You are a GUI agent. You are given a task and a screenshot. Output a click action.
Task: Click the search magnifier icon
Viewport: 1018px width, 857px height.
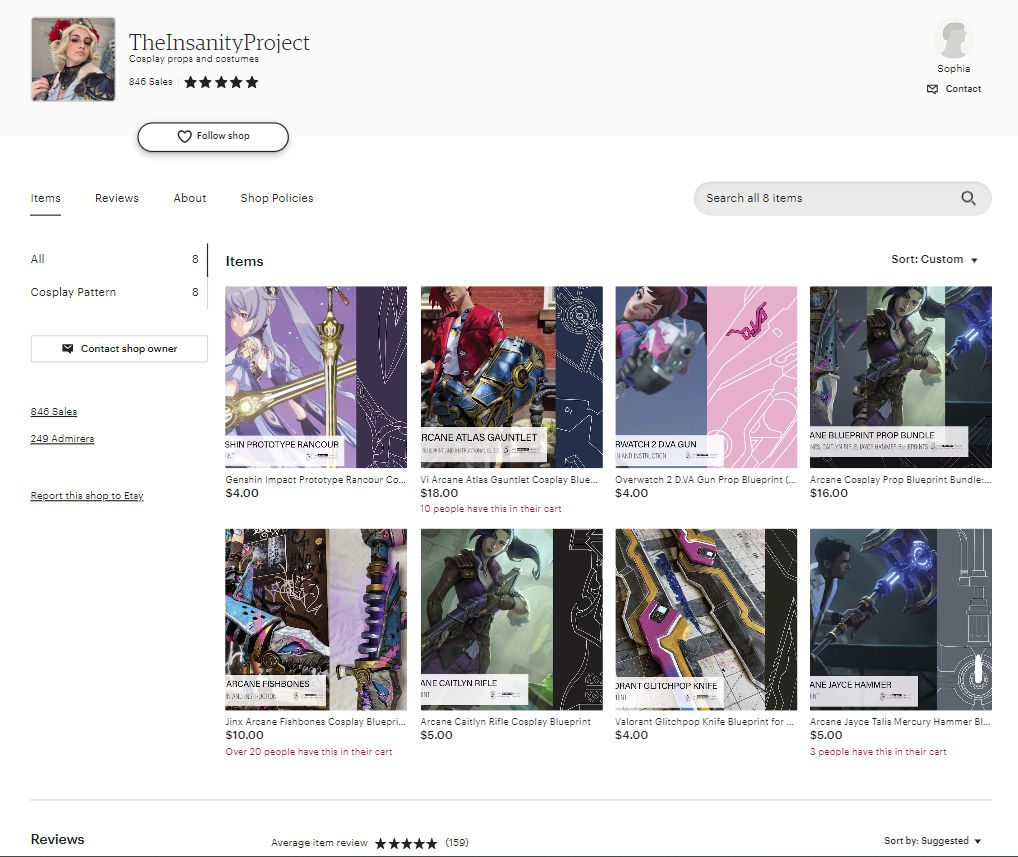click(x=968, y=198)
